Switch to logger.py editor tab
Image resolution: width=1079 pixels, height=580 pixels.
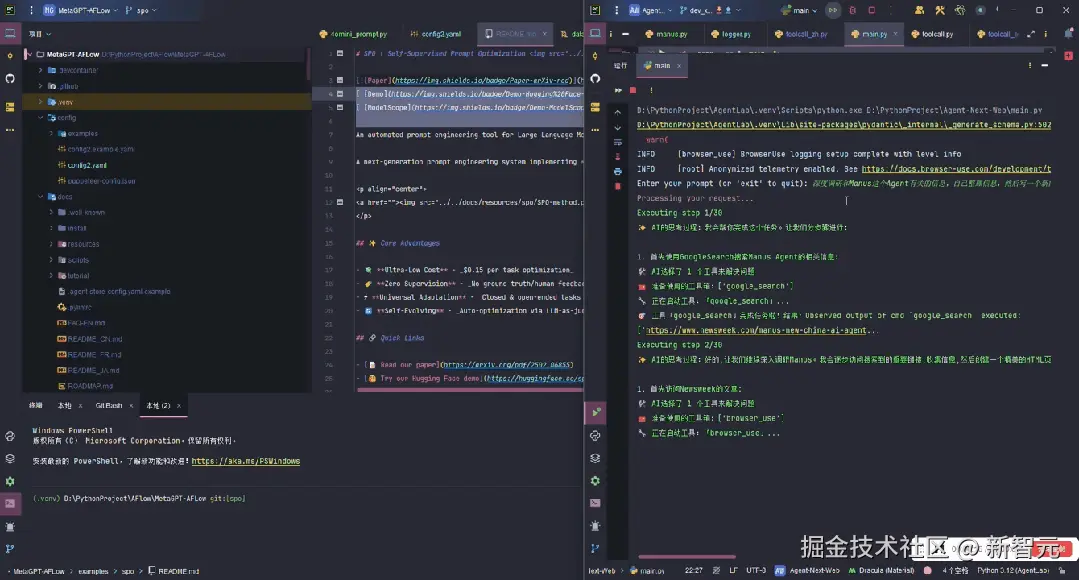(x=731, y=34)
